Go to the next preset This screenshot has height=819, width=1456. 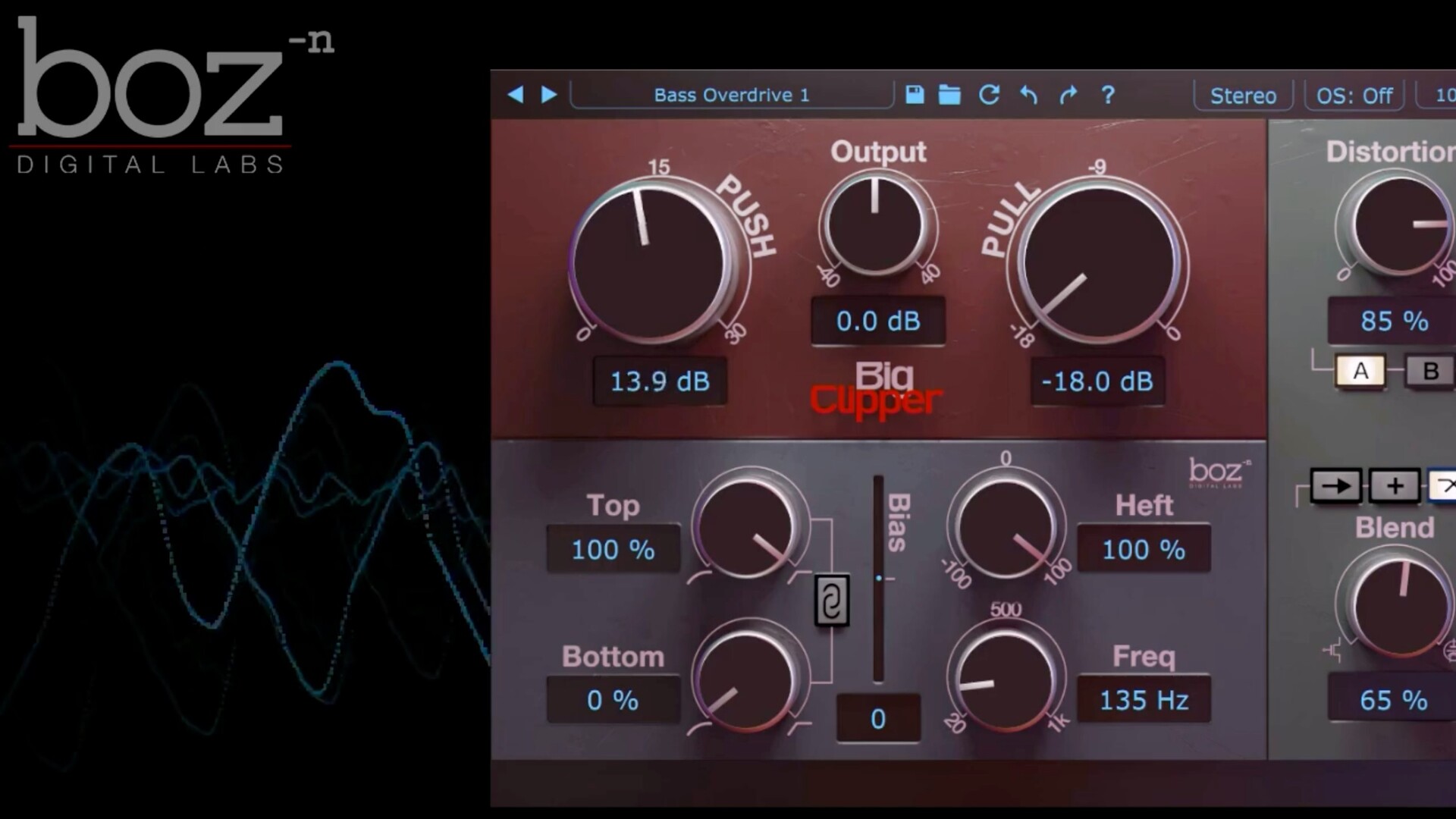click(549, 95)
